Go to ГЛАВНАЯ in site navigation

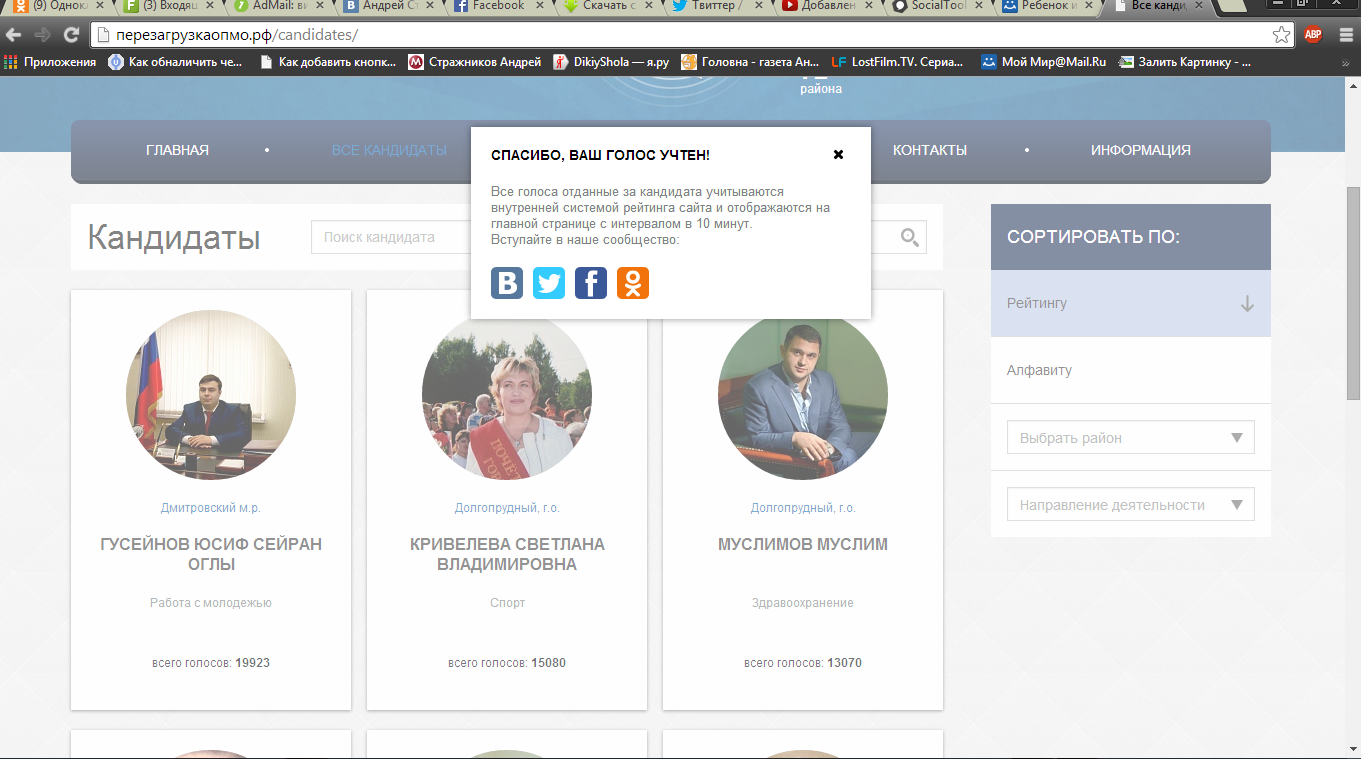click(177, 150)
